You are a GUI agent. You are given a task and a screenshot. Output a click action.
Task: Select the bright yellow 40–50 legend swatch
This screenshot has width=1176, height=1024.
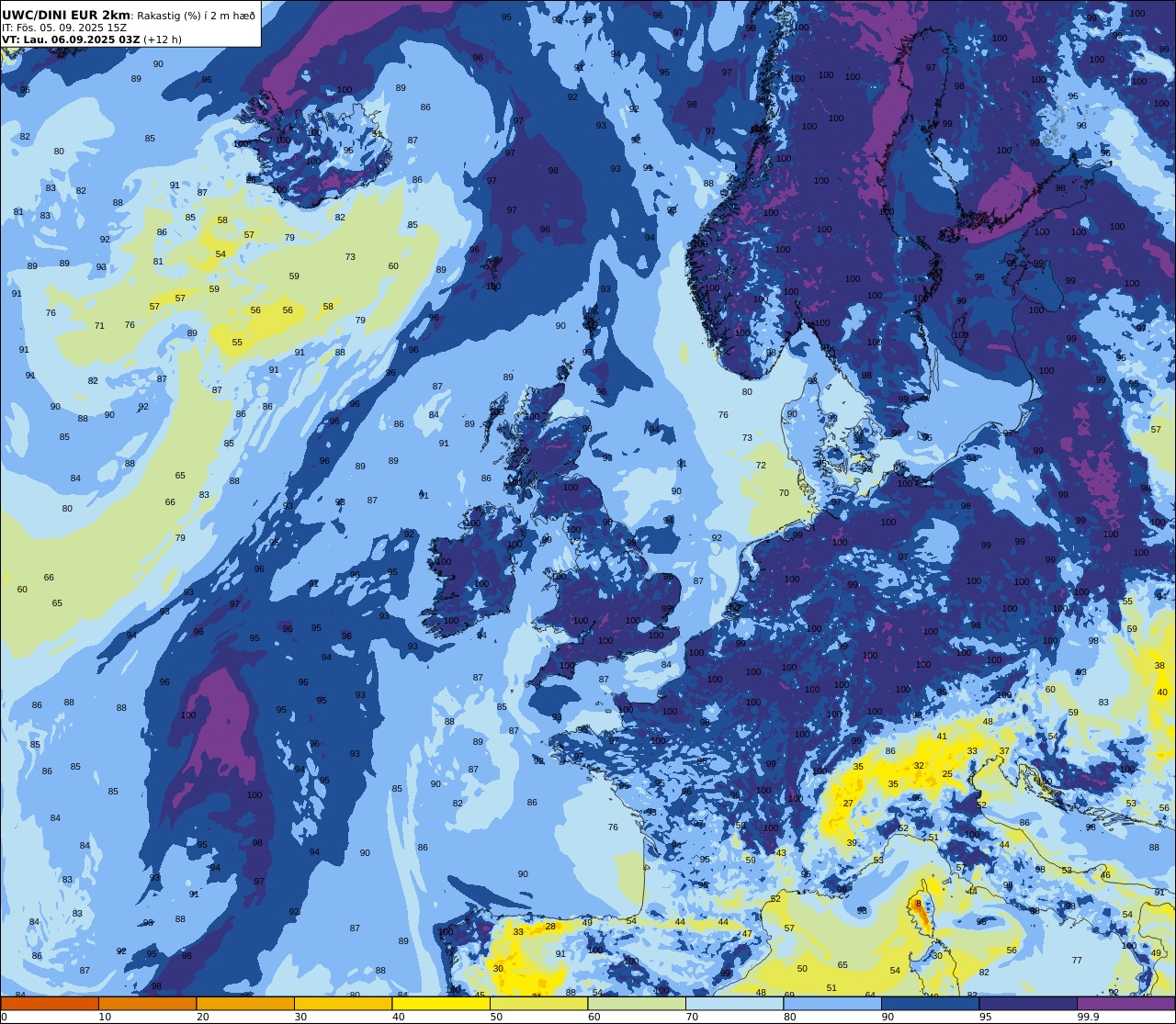(x=441, y=1003)
